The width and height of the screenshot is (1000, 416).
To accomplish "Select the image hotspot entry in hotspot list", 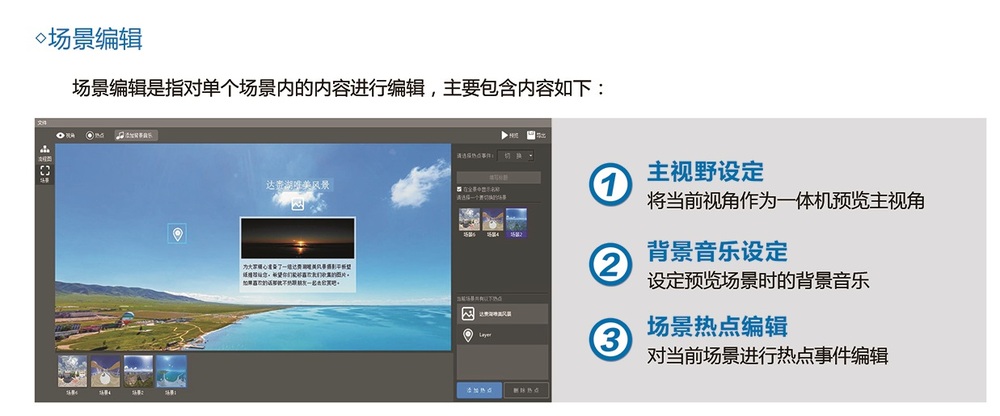I will [x=503, y=314].
